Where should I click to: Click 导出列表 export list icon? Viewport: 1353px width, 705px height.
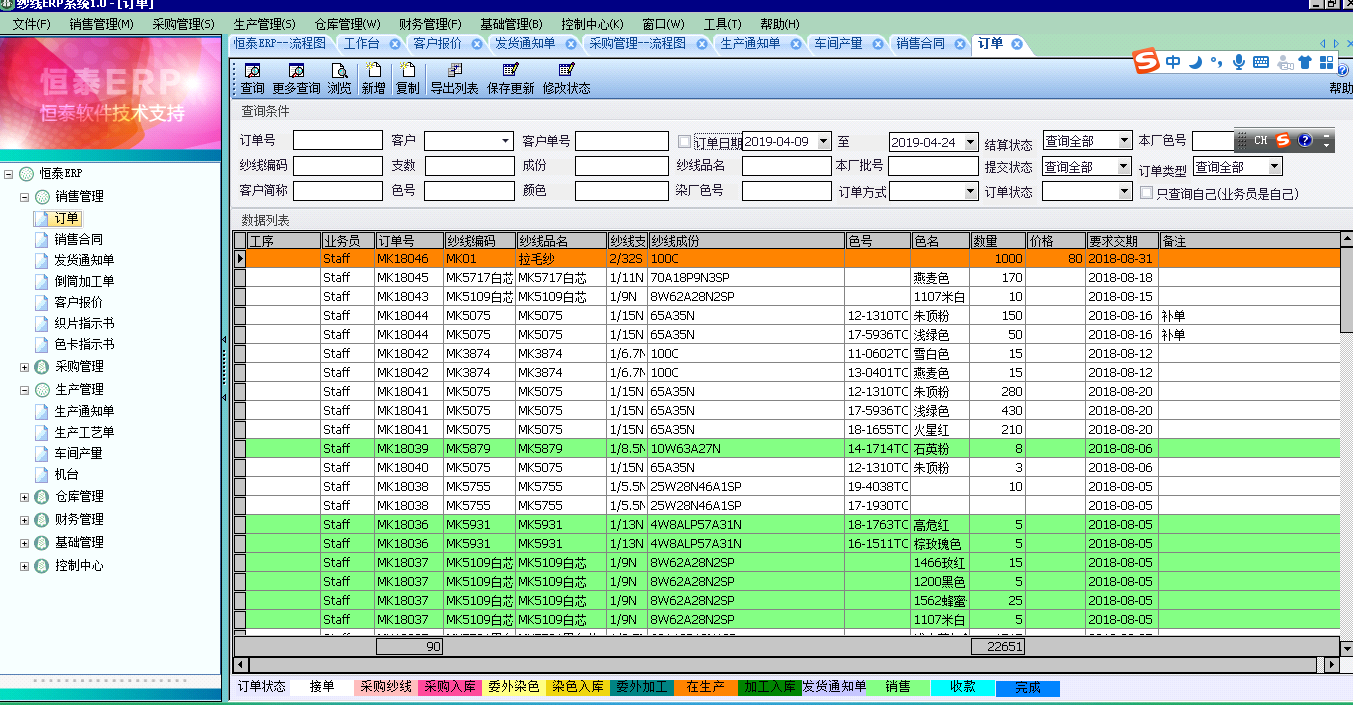click(454, 78)
